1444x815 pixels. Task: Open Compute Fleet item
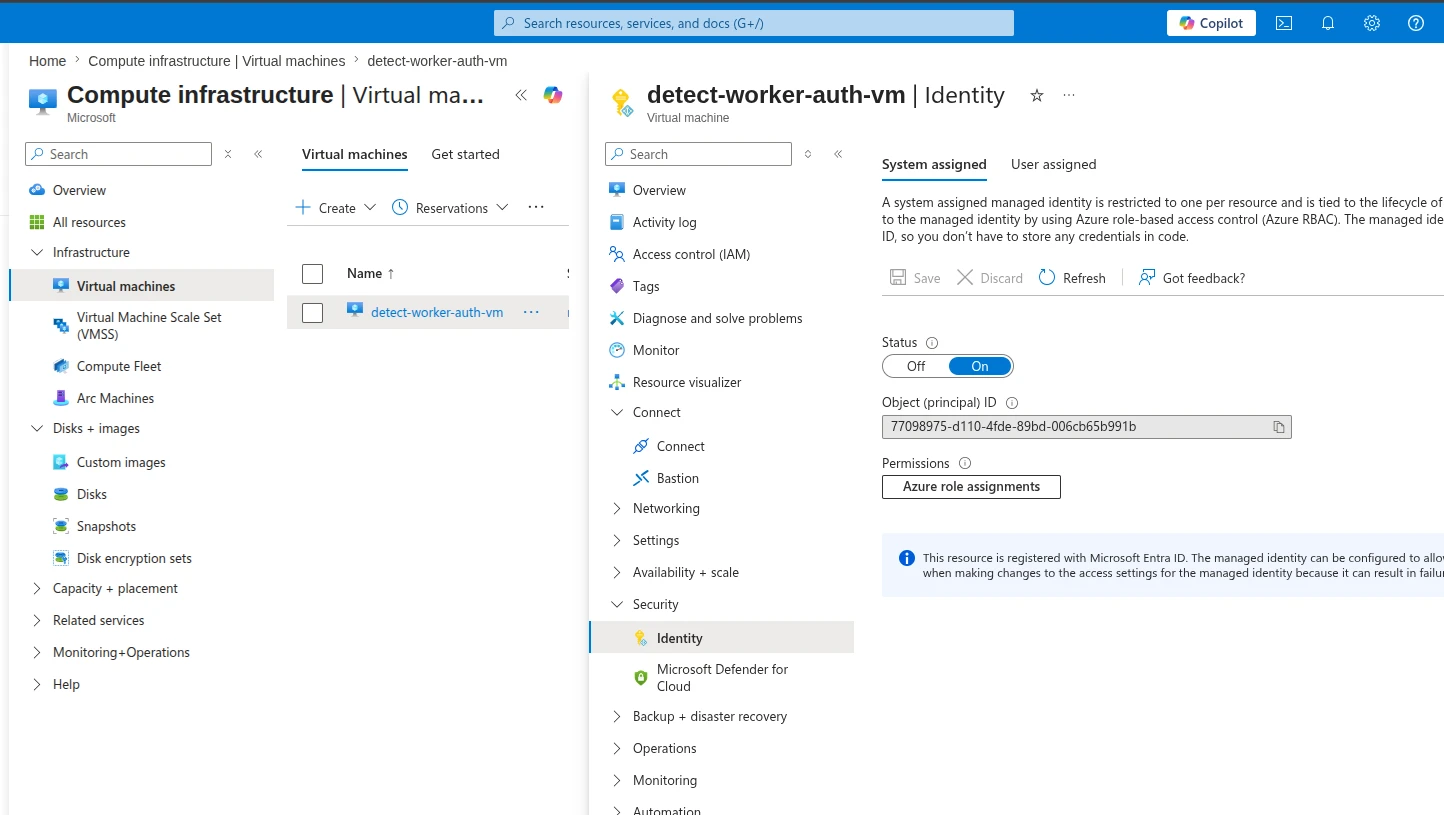click(119, 366)
